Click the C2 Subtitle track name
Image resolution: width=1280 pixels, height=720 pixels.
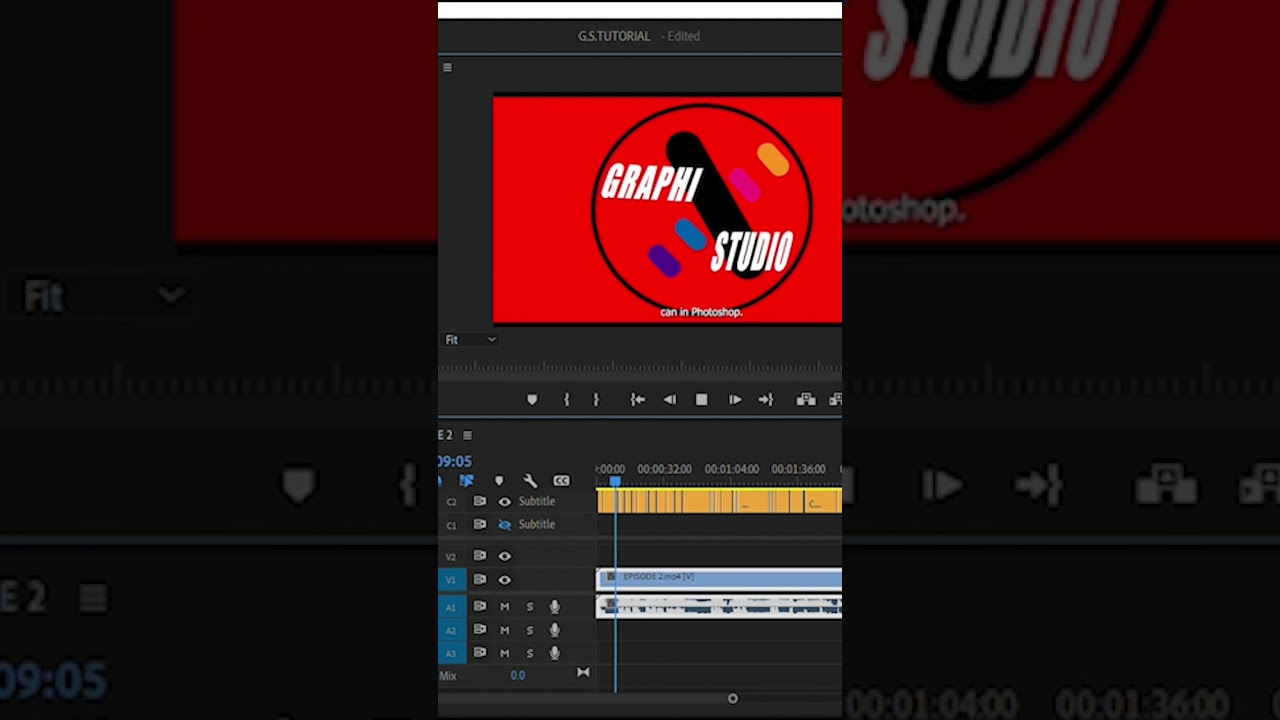[536, 502]
